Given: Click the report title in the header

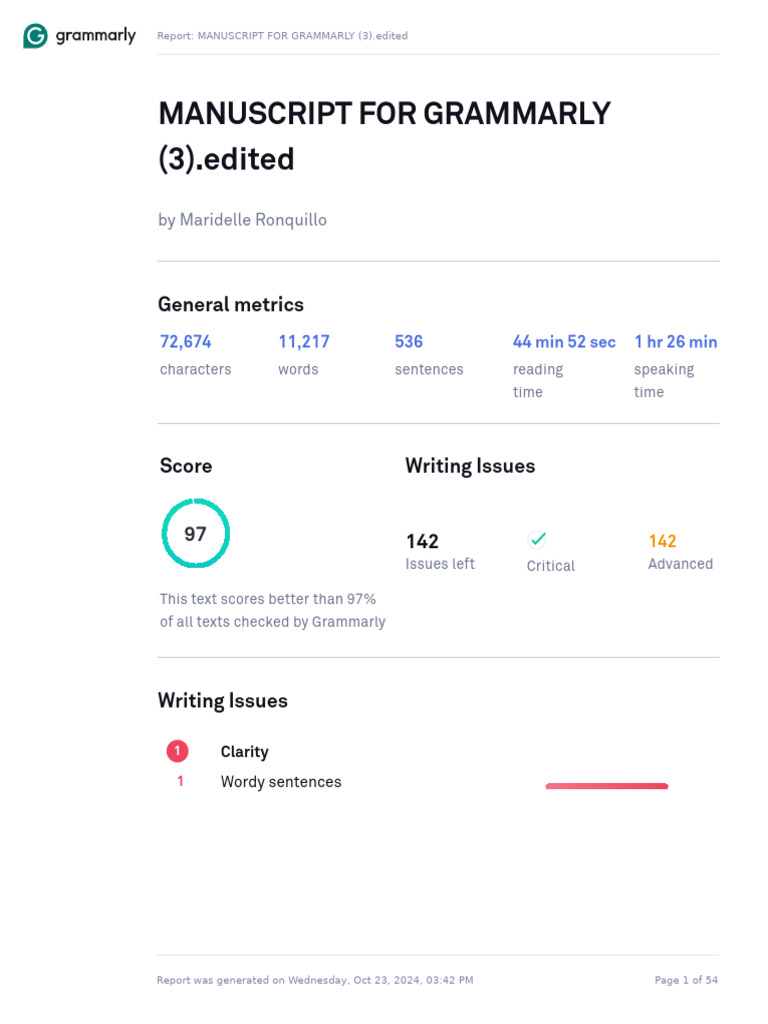Looking at the screenshot, I should [282, 36].
